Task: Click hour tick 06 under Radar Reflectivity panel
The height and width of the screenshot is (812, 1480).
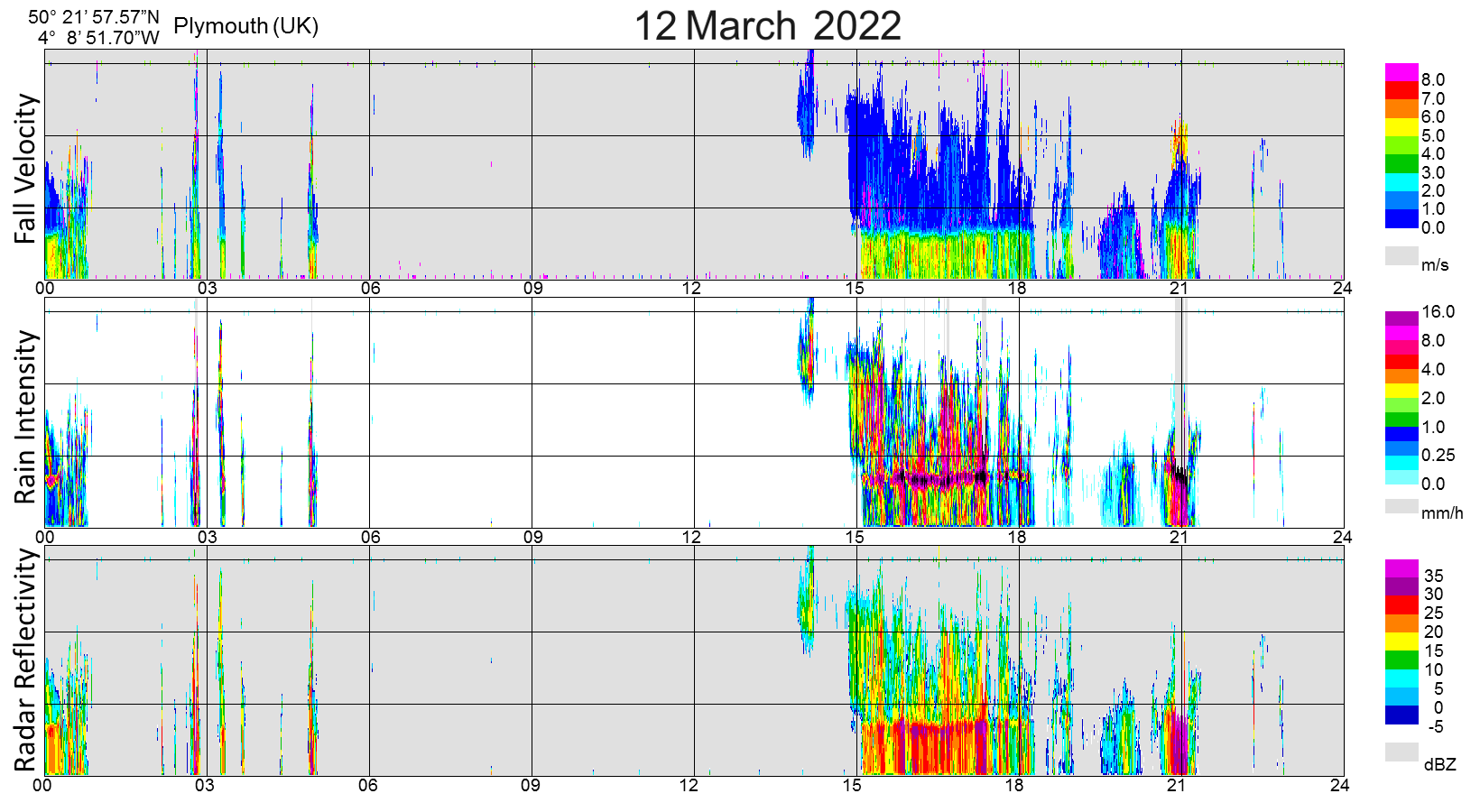Action: [x=368, y=785]
